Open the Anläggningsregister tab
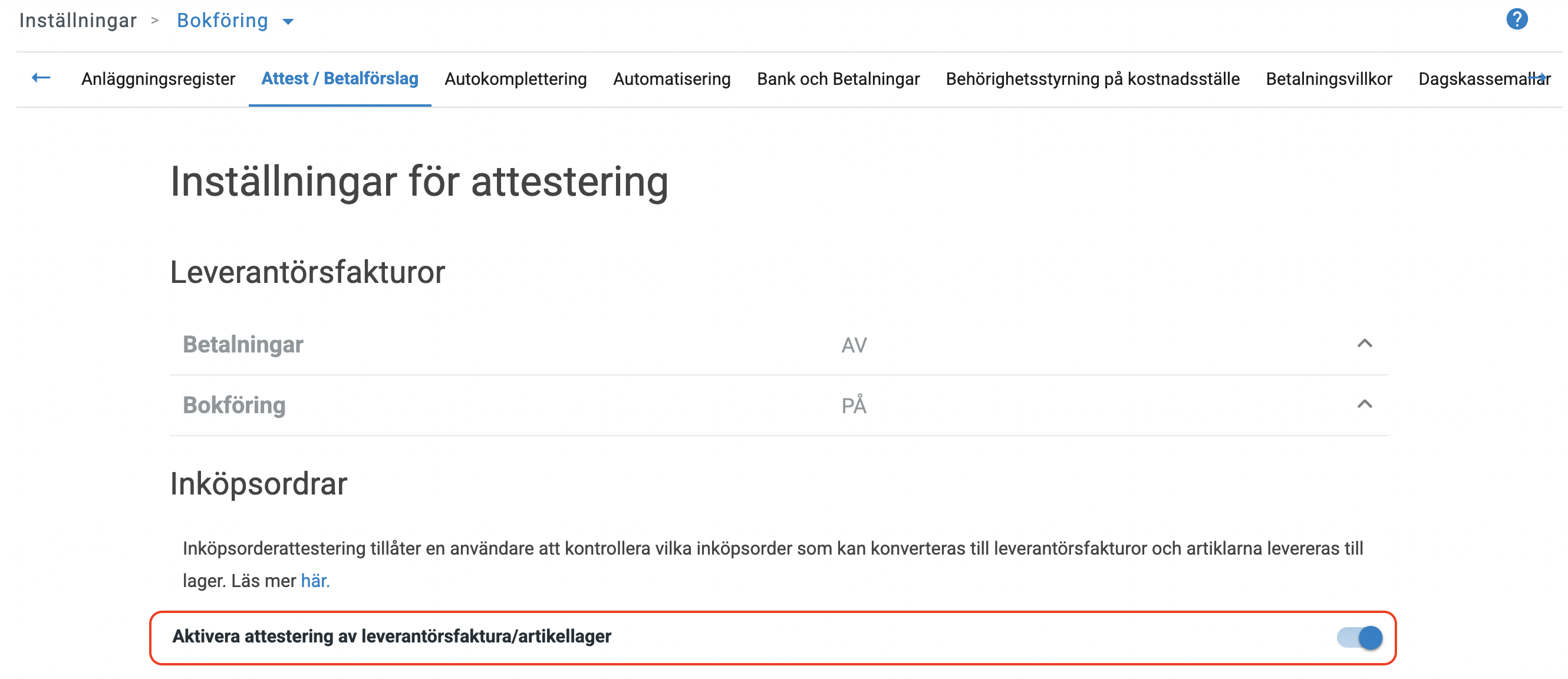1568x679 pixels. point(158,79)
